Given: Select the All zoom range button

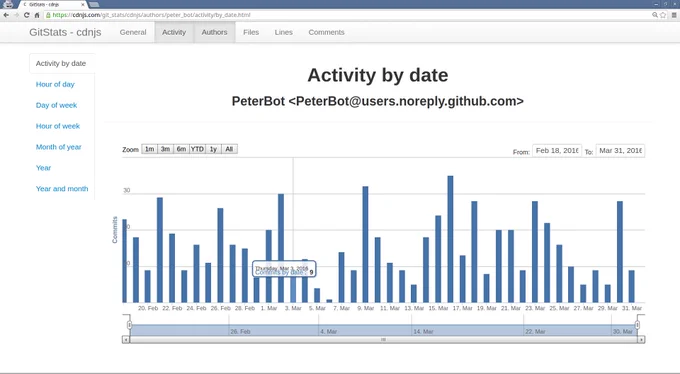Looking at the screenshot, I should click(229, 149).
